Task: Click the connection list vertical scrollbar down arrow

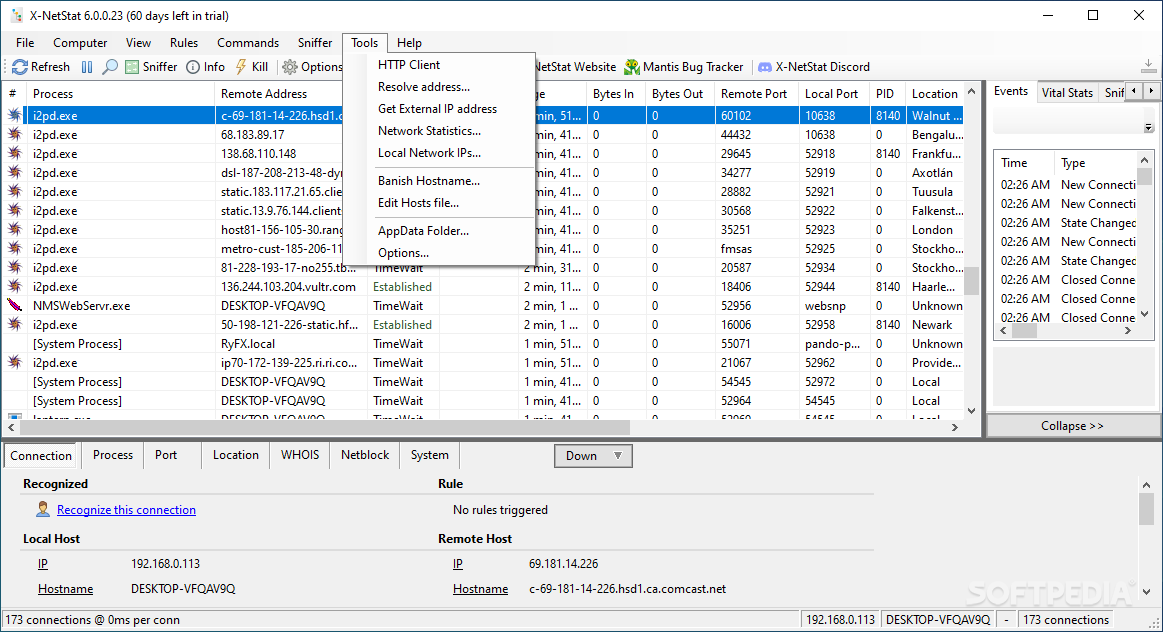Action: [972, 410]
